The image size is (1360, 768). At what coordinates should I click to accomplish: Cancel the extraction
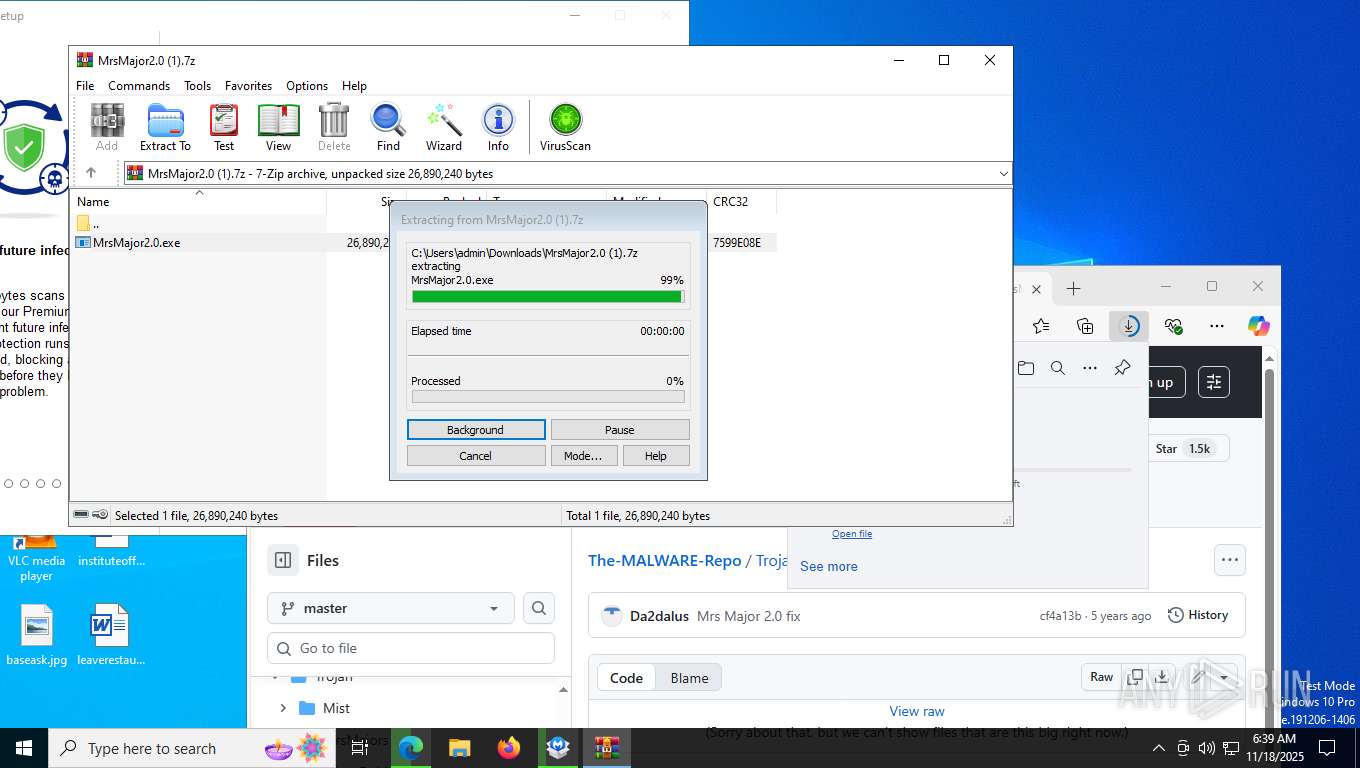click(x=476, y=455)
